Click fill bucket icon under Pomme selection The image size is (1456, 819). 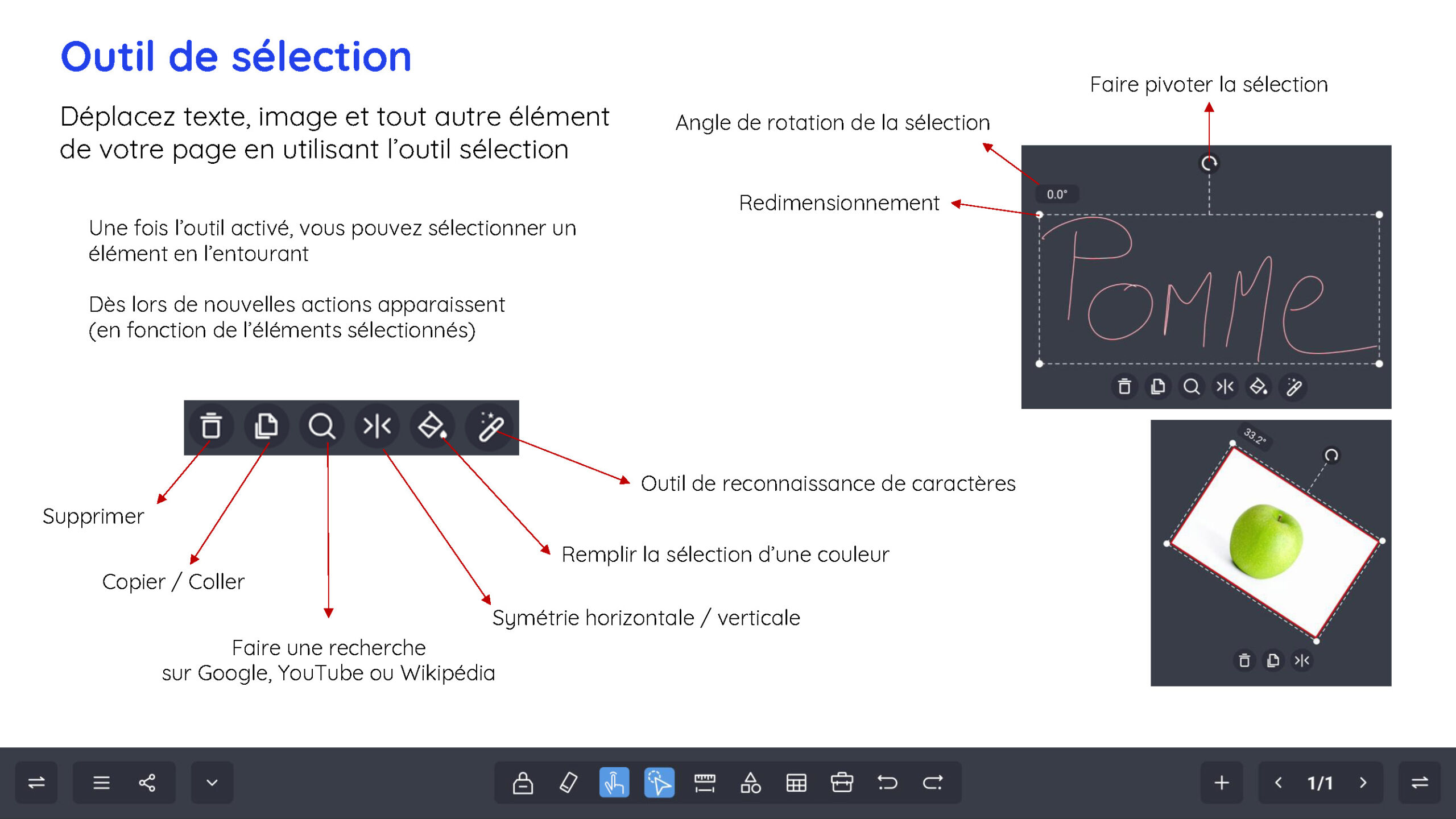click(x=1259, y=387)
